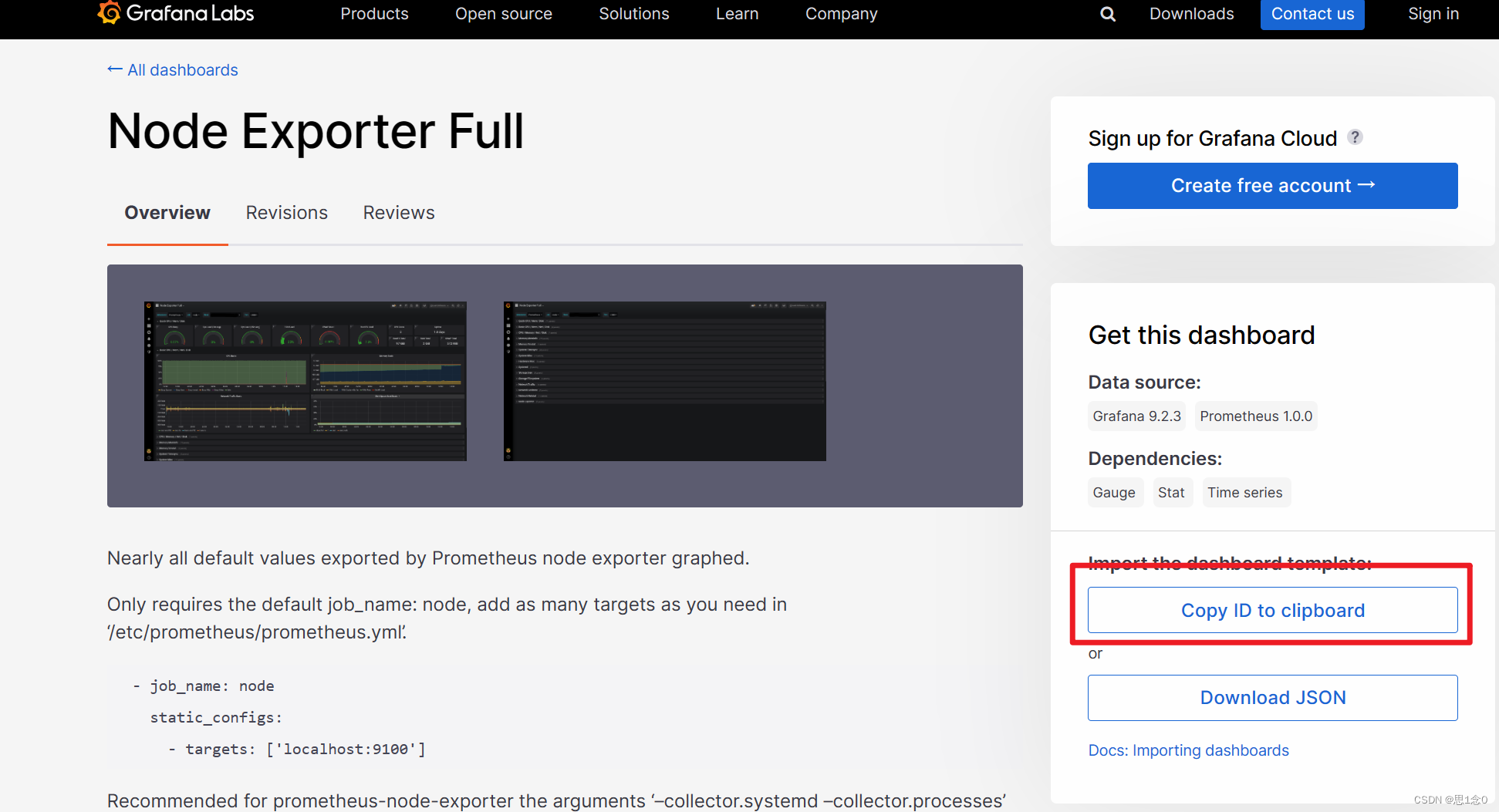
Task: Open the Solutions menu
Action: [x=634, y=14]
